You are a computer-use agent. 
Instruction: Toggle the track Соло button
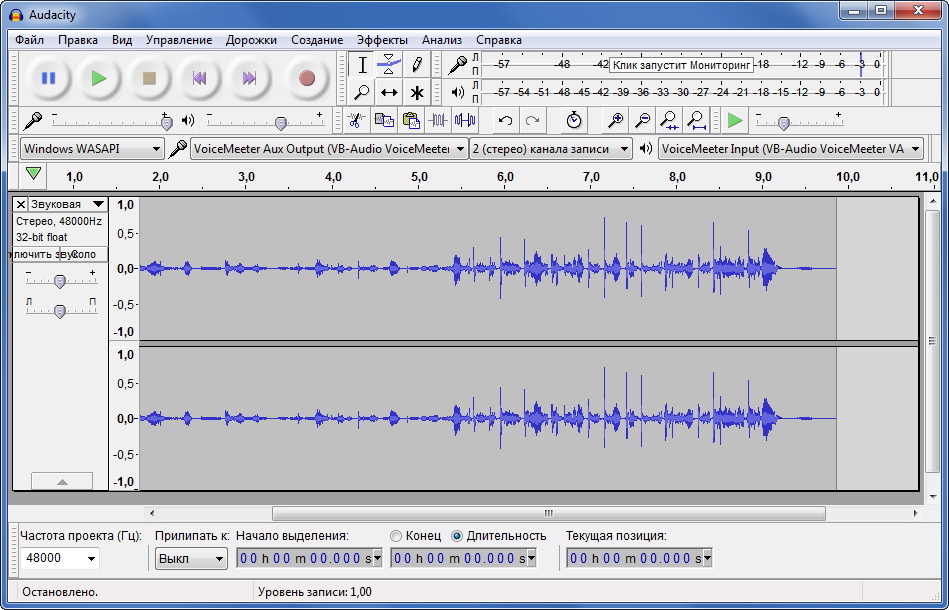coord(84,254)
